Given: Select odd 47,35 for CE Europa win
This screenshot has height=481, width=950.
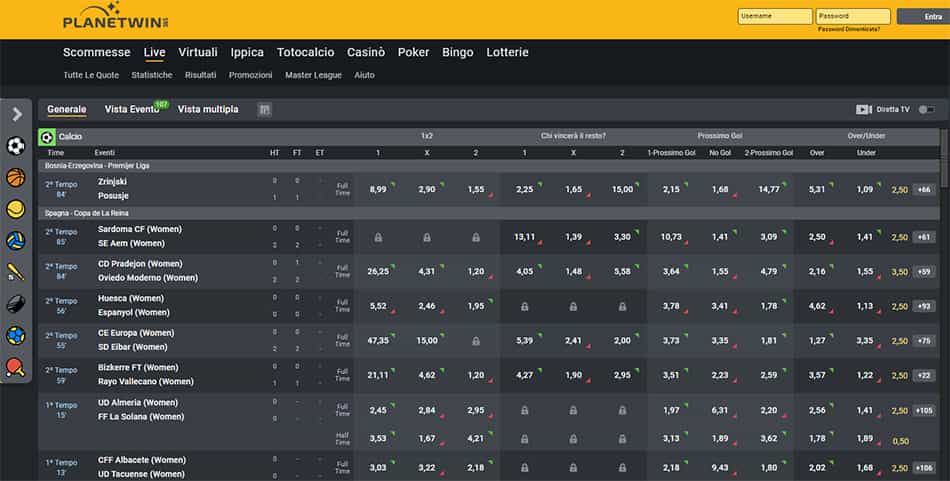Looking at the screenshot, I should [x=378, y=341].
